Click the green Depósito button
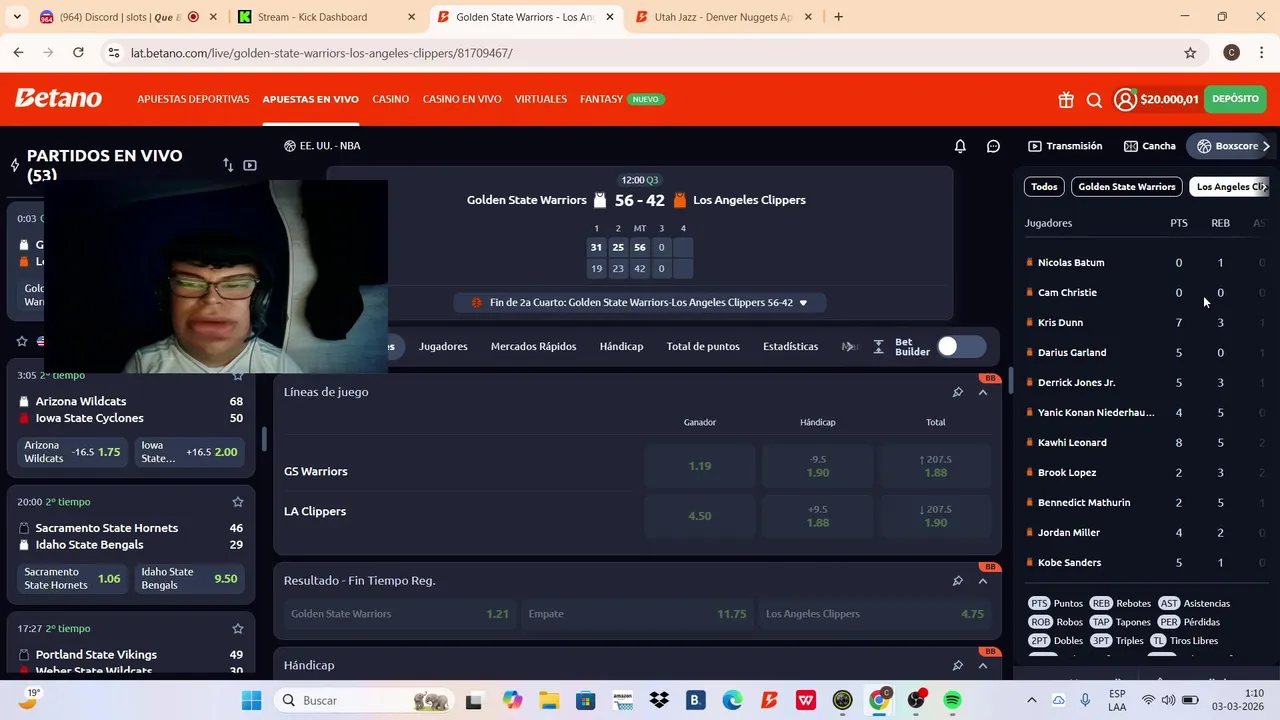Image resolution: width=1280 pixels, height=720 pixels. (x=1235, y=99)
